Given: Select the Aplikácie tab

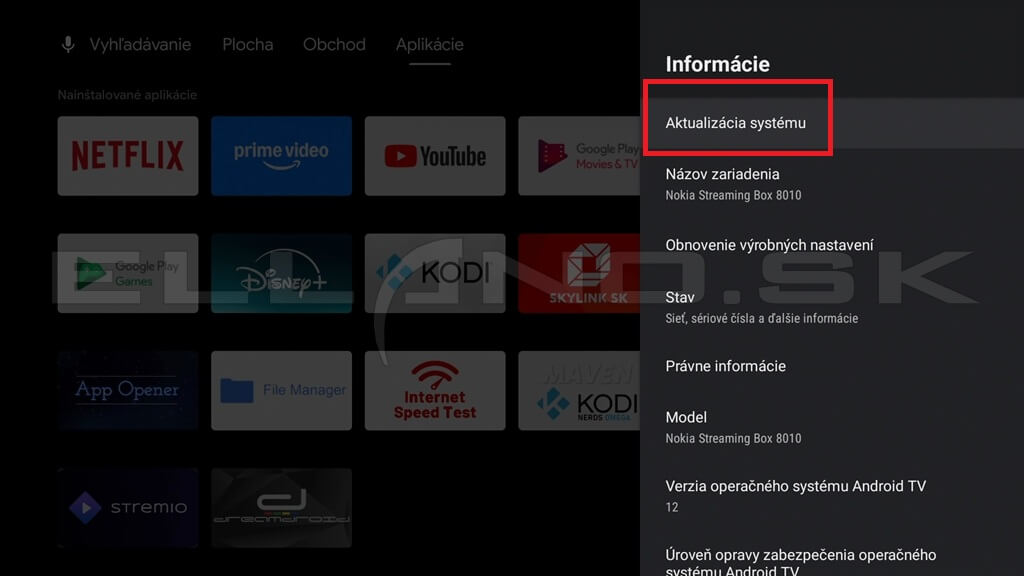Looking at the screenshot, I should pyautogui.click(x=429, y=45).
